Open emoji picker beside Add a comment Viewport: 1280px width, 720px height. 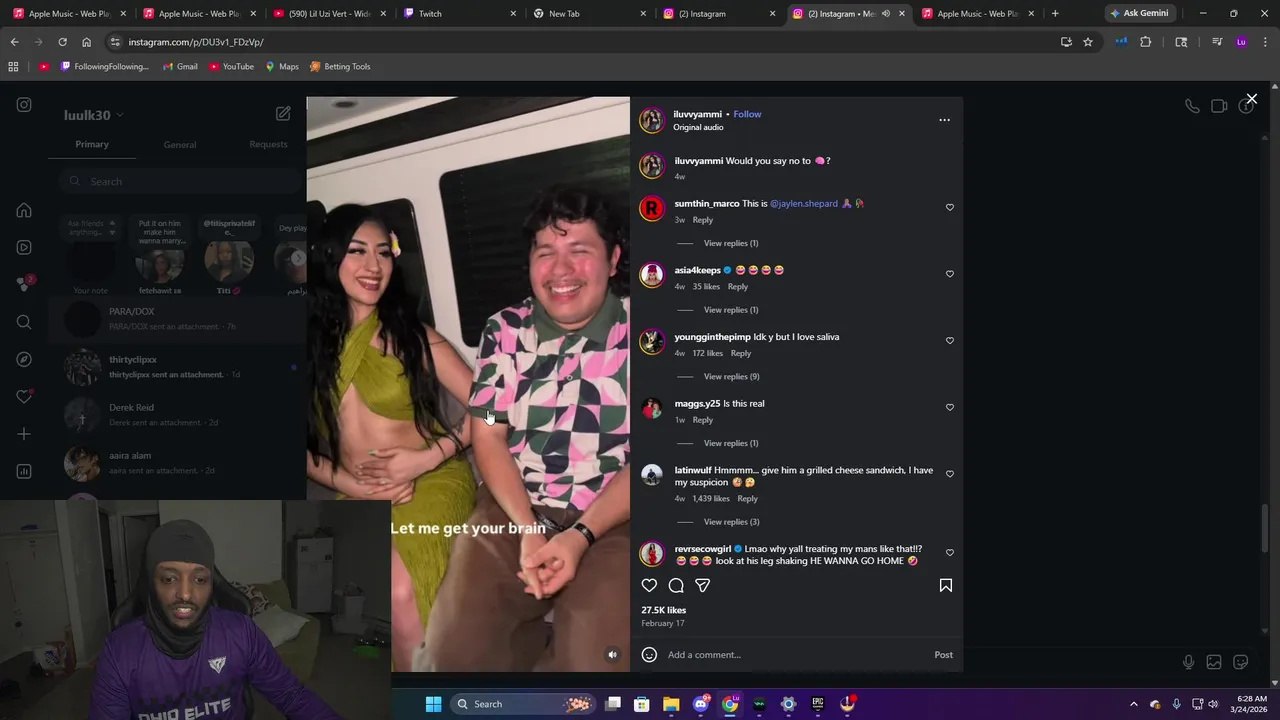click(649, 655)
